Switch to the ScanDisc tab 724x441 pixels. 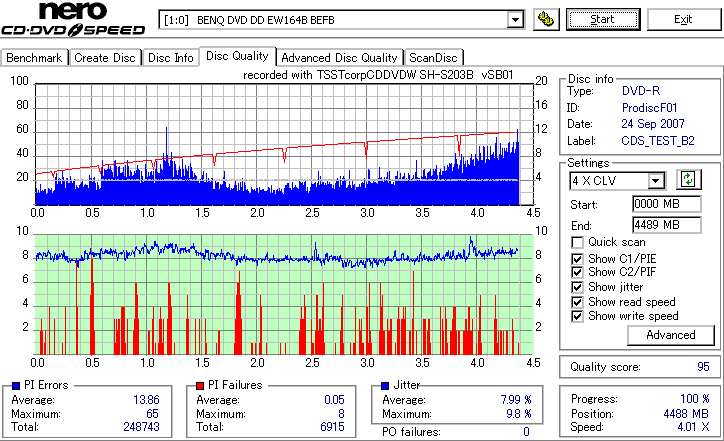[433, 58]
